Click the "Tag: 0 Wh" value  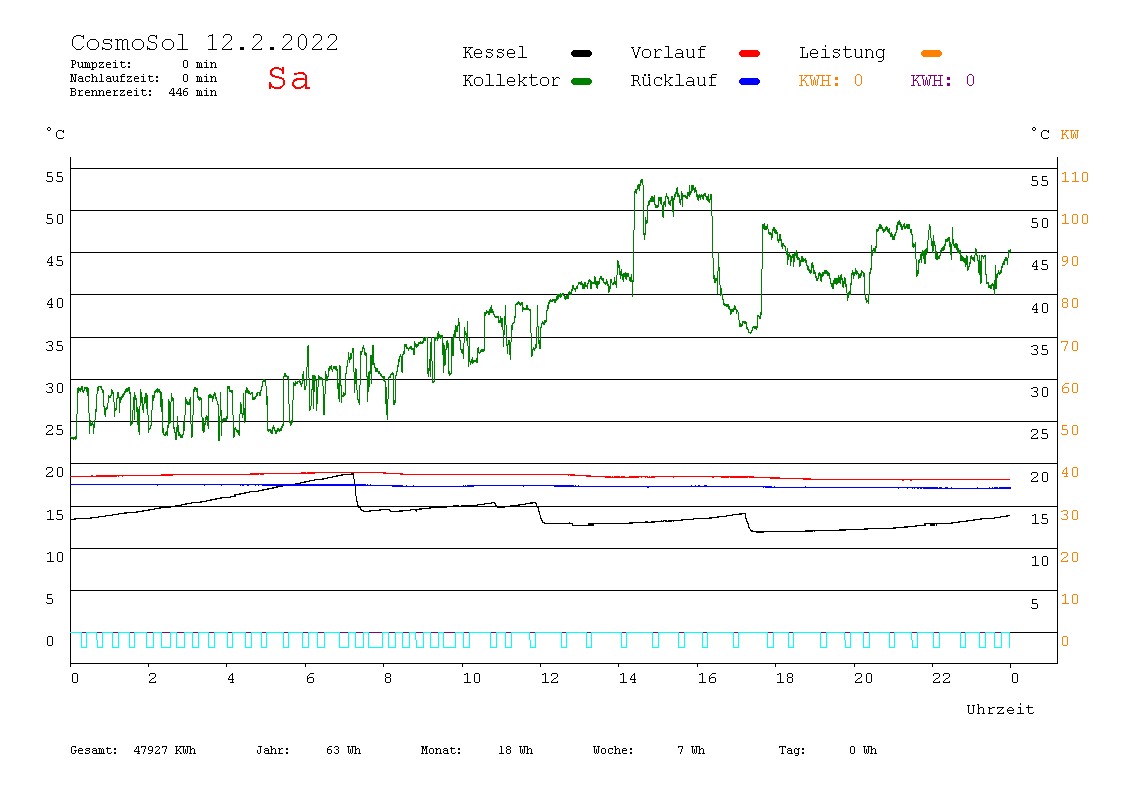coord(827,750)
